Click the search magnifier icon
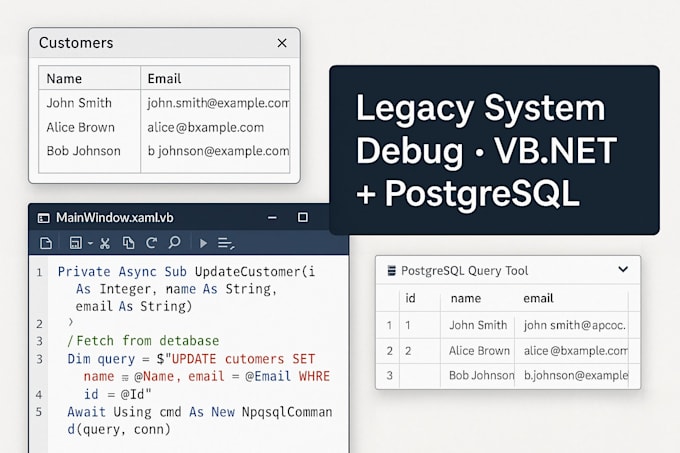Image resolution: width=680 pixels, height=453 pixels. (174, 242)
